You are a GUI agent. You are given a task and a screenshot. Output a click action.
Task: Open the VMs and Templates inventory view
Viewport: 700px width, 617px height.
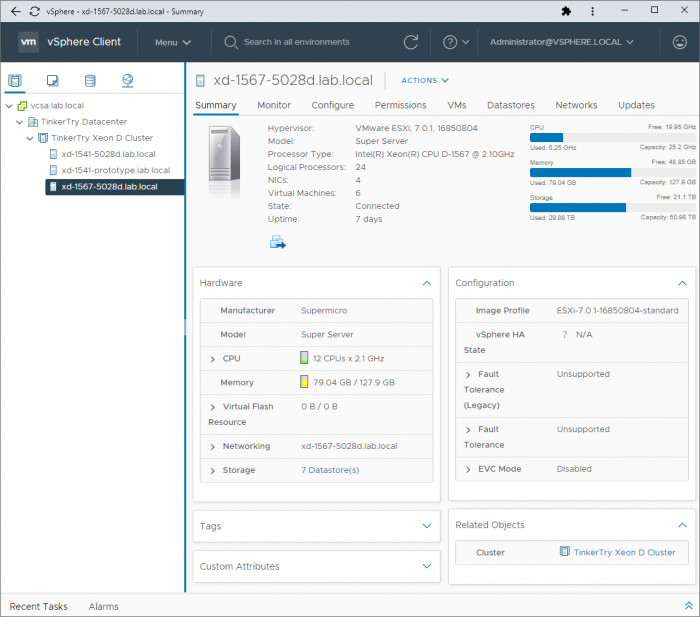[x=53, y=81]
